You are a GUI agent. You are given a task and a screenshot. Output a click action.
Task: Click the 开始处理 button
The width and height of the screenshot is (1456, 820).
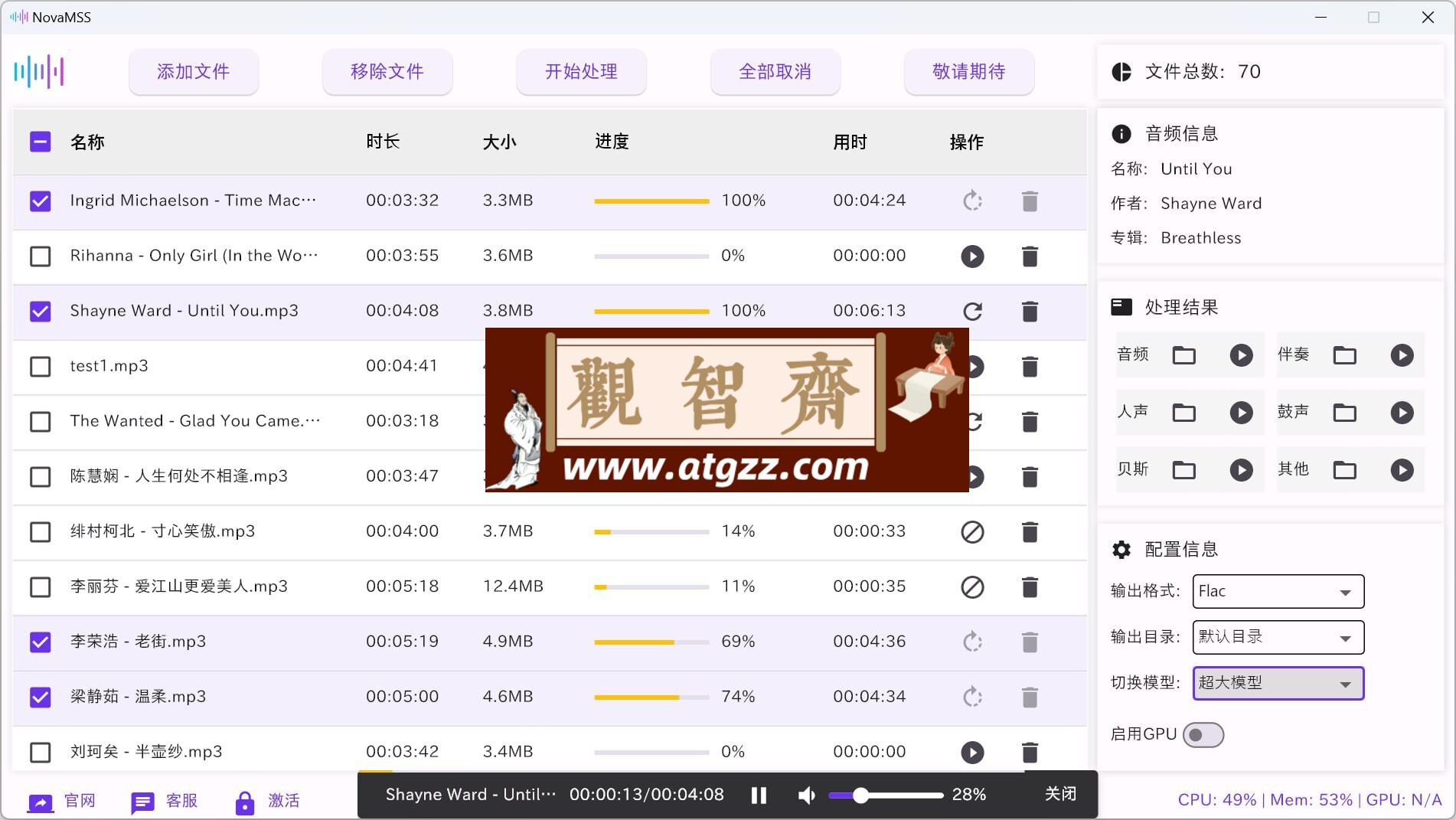point(581,72)
